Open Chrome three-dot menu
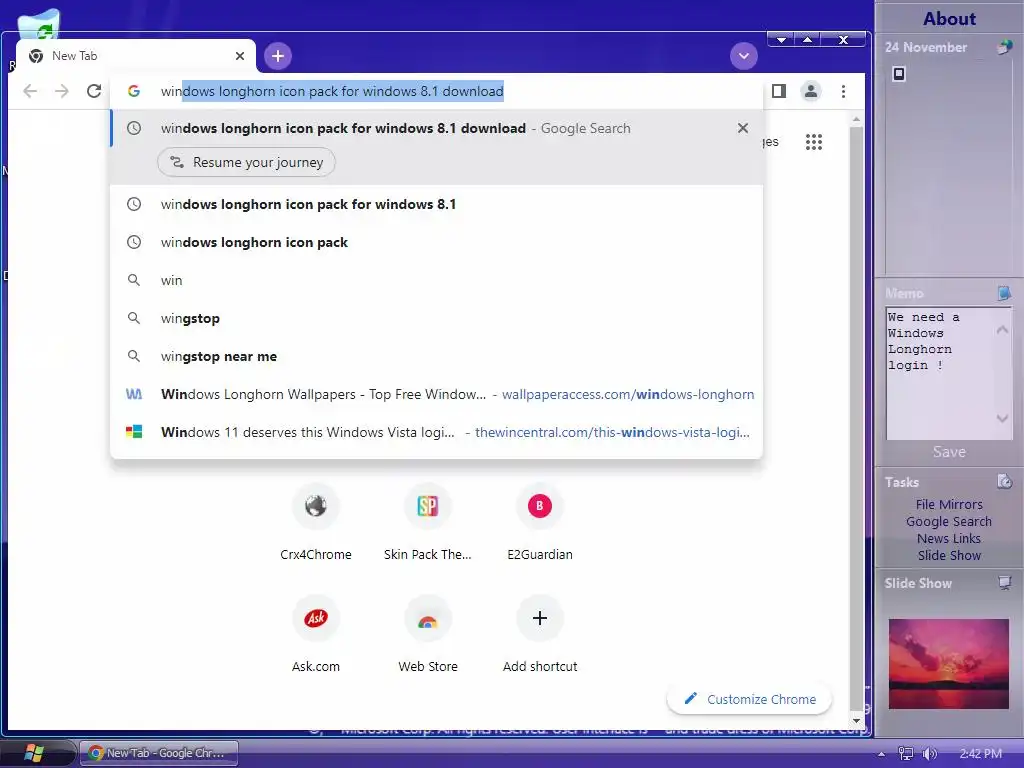The height and width of the screenshot is (768, 1024). [x=843, y=91]
